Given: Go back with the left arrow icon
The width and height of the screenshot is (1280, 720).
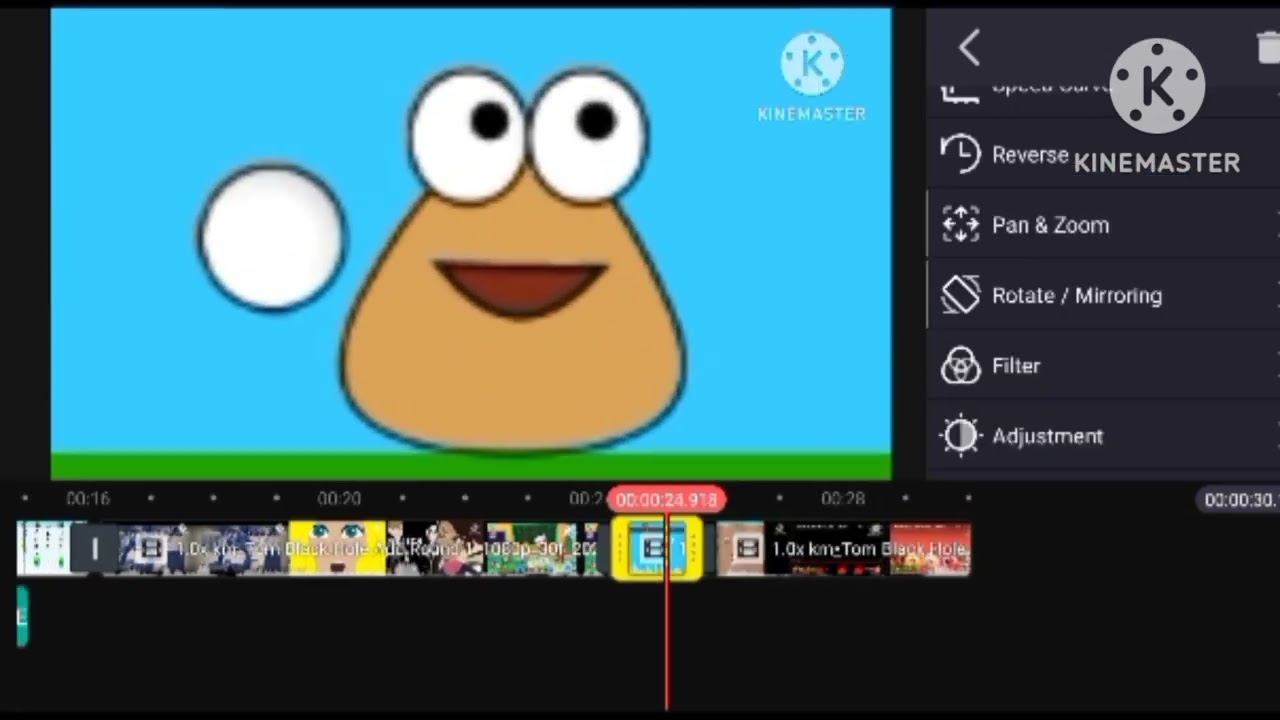Looking at the screenshot, I should pyautogui.click(x=969, y=47).
